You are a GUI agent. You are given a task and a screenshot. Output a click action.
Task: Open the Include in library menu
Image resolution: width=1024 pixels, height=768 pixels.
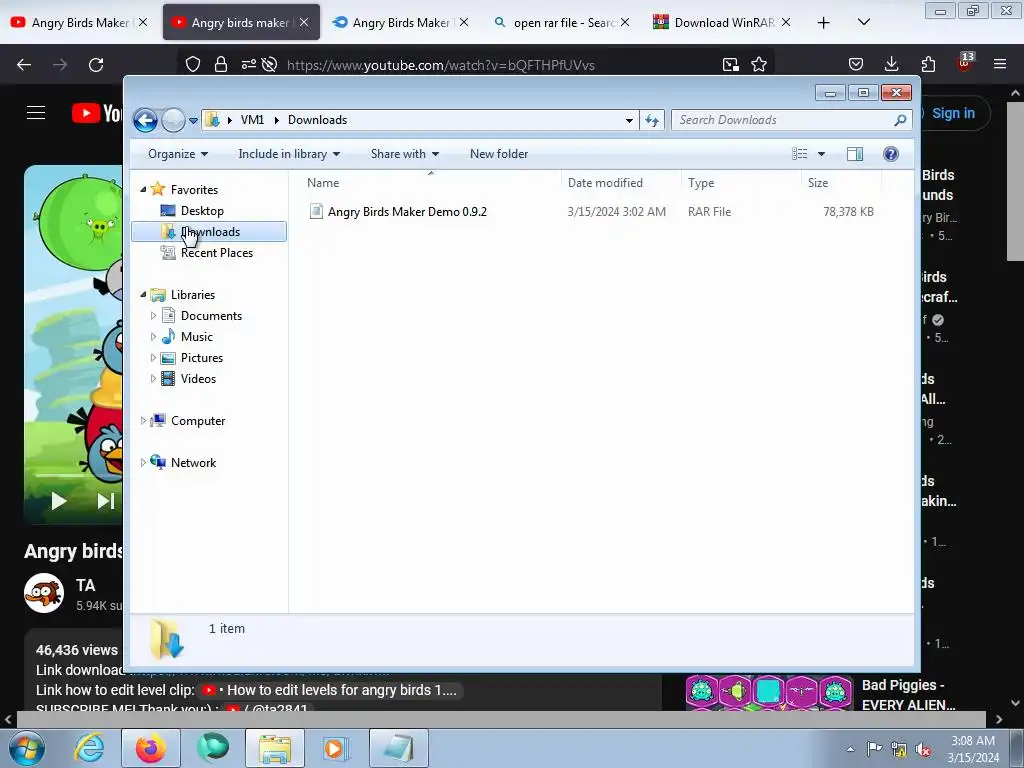(x=289, y=154)
